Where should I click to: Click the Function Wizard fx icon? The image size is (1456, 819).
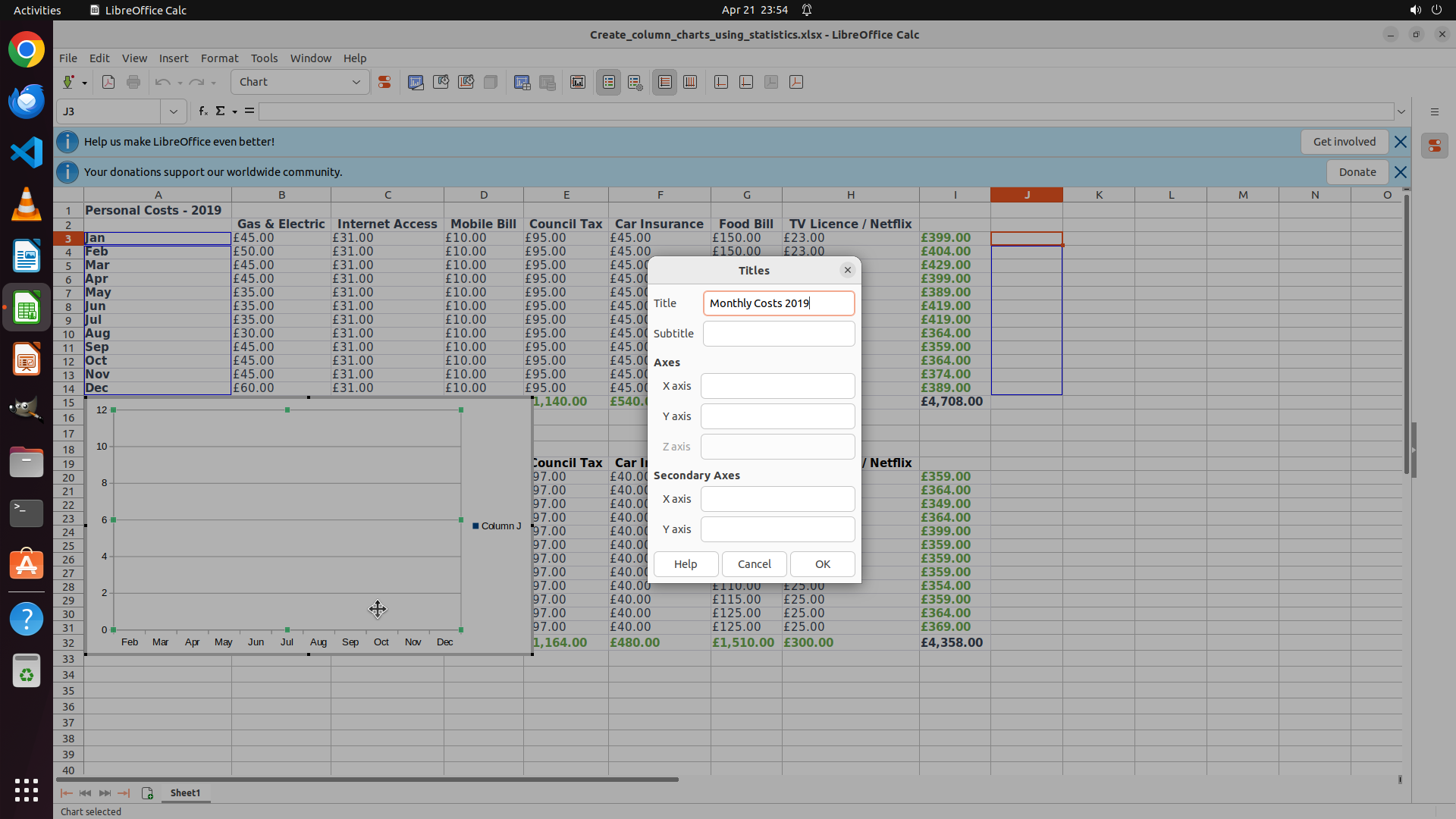point(202,111)
